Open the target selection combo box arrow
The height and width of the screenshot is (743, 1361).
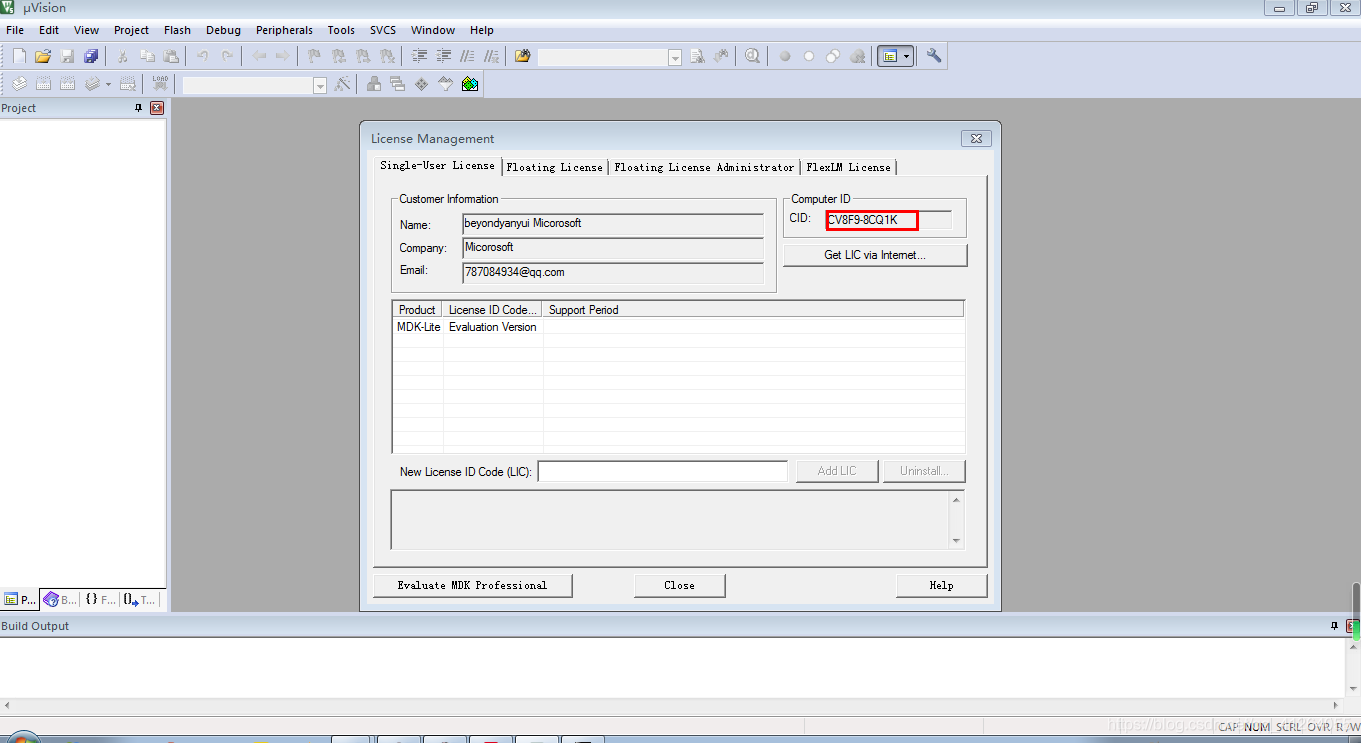(320, 85)
